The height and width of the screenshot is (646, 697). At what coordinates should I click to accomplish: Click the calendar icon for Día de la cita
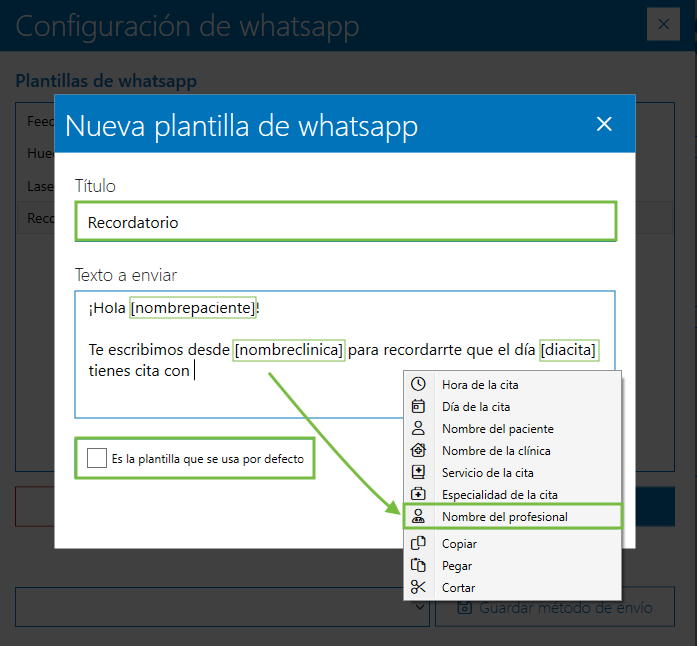pyautogui.click(x=418, y=406)
